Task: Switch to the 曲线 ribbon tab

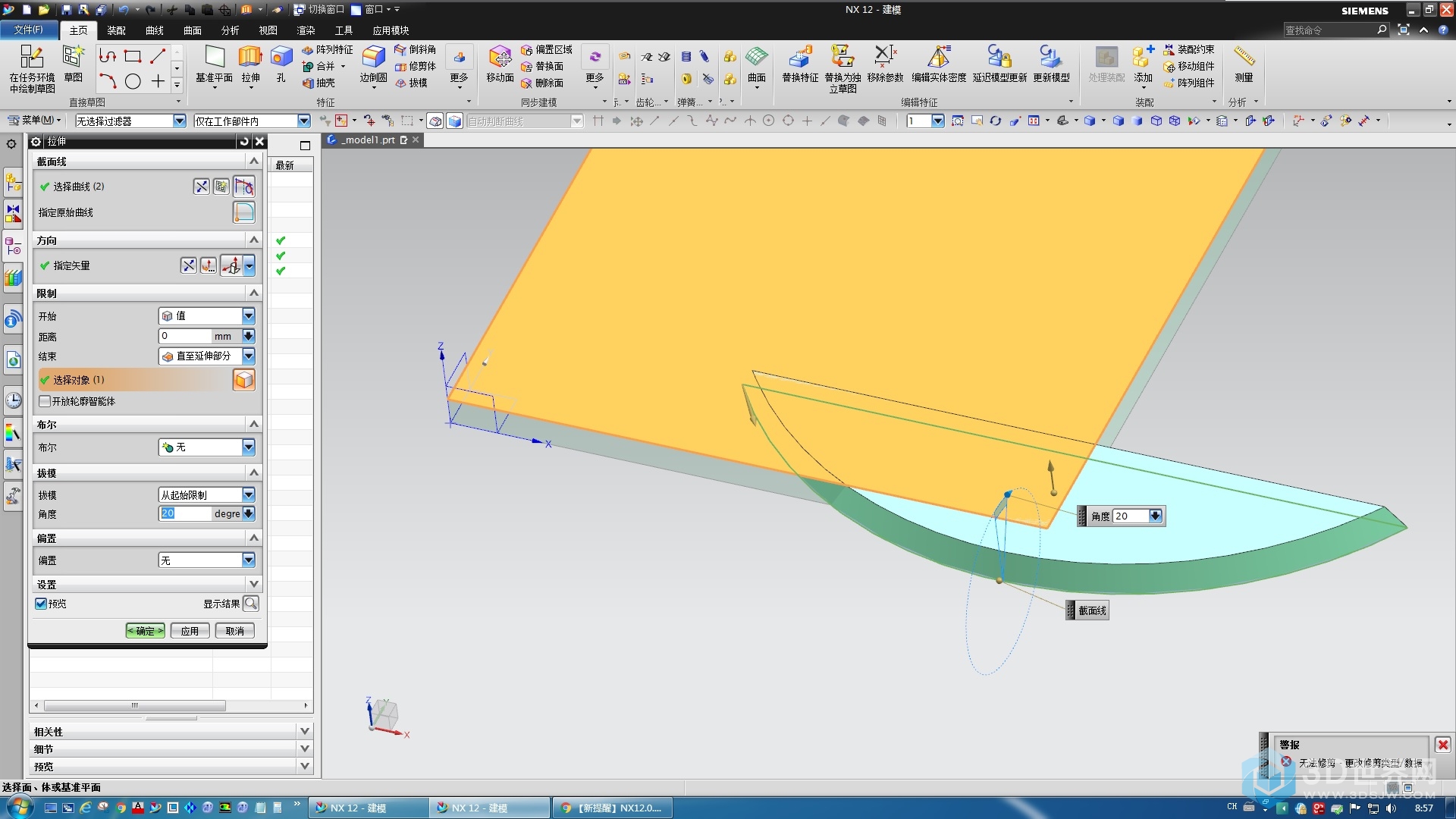Action: click(155, 30)
